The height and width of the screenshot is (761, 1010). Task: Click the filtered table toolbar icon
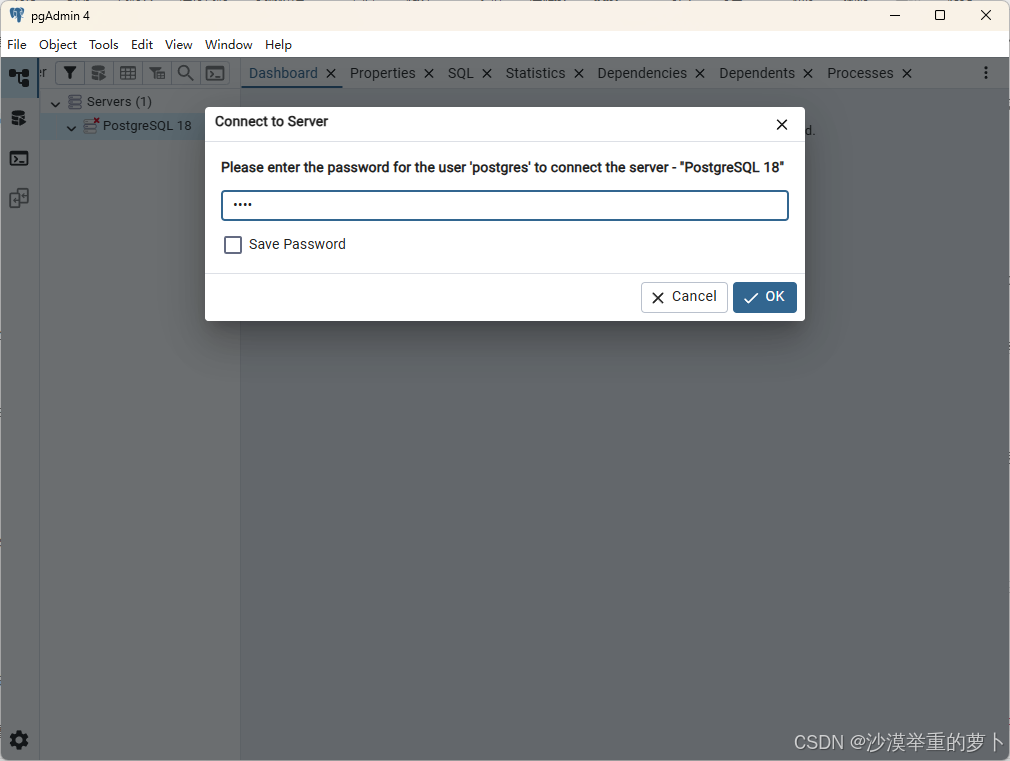click(157, 73)
